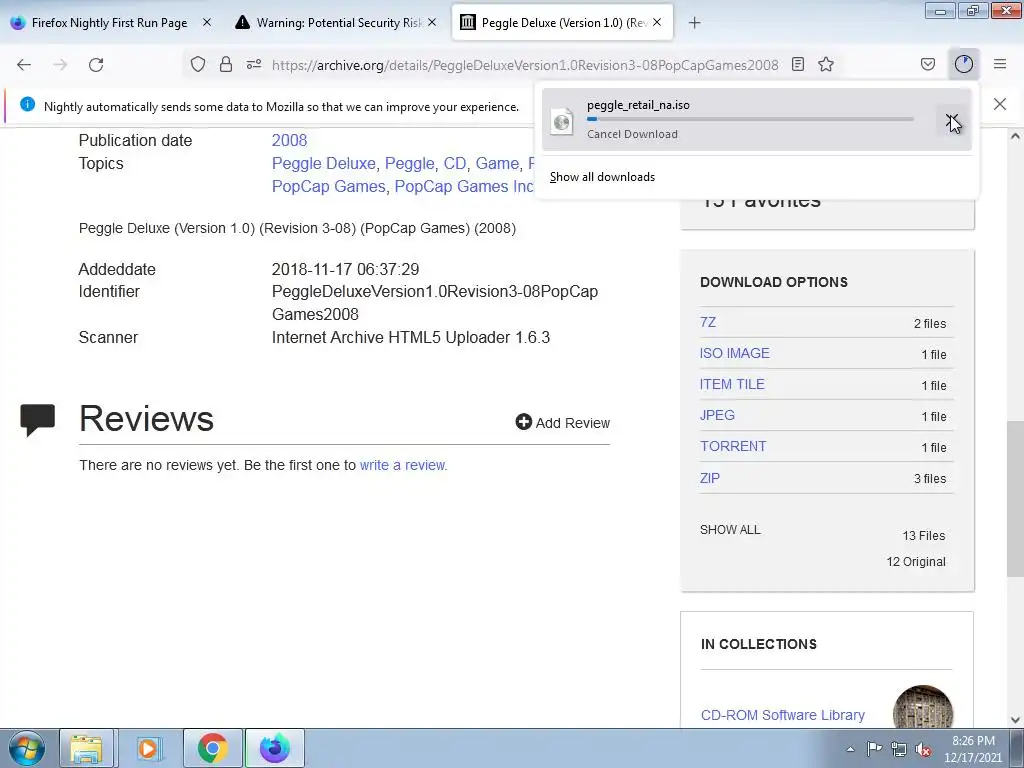Open the Peggle topic link
This screenshot has width=1024, height=768.
[x=409, y=163]
